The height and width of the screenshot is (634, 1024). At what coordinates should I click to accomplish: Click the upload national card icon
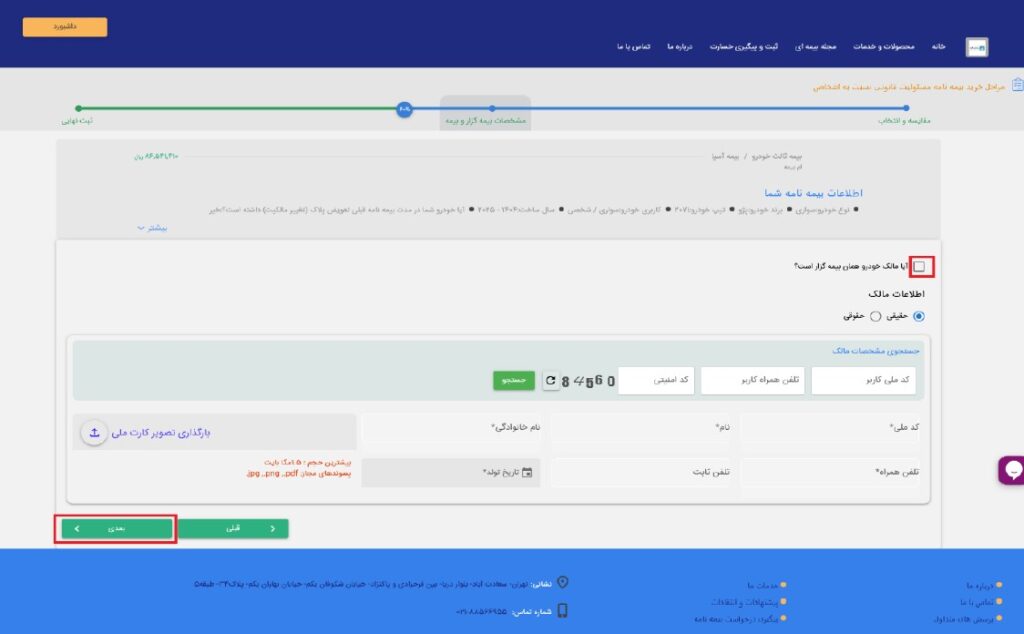coord(94,433)
